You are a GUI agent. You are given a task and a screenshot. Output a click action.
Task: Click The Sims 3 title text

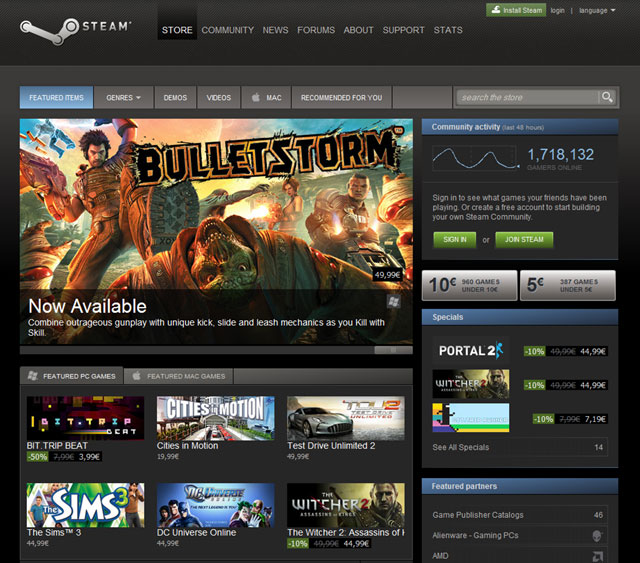click(x=54, y=533)
